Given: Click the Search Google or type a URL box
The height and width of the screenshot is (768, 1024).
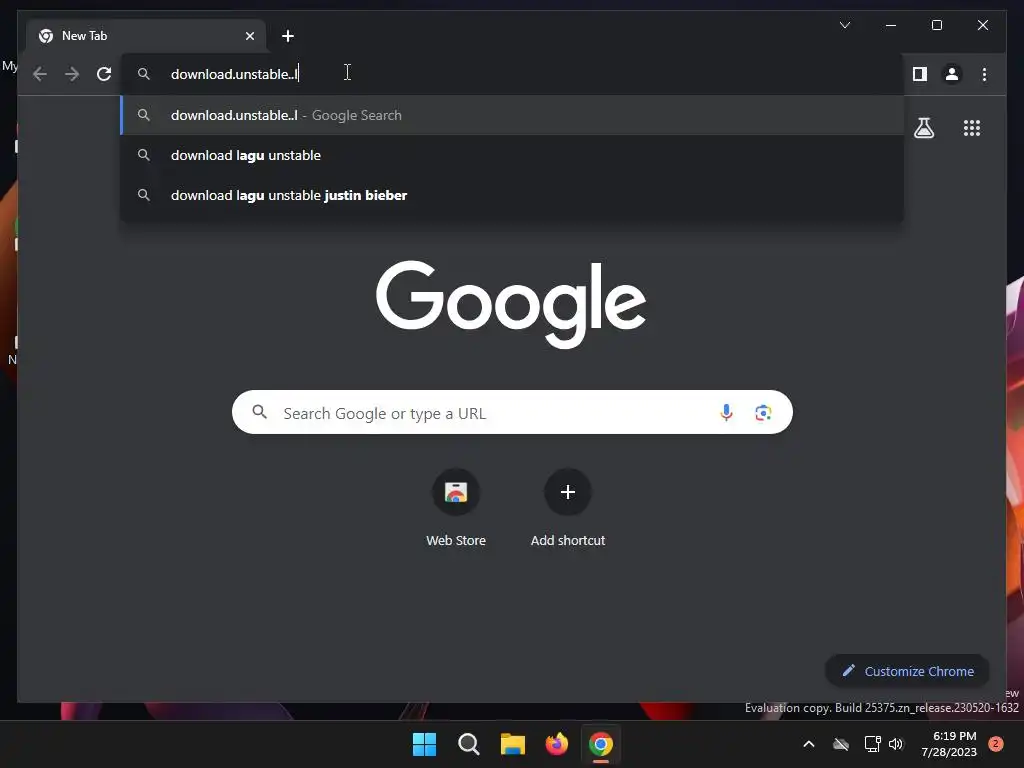Looking at the screenshot, I should coord(512,412).
